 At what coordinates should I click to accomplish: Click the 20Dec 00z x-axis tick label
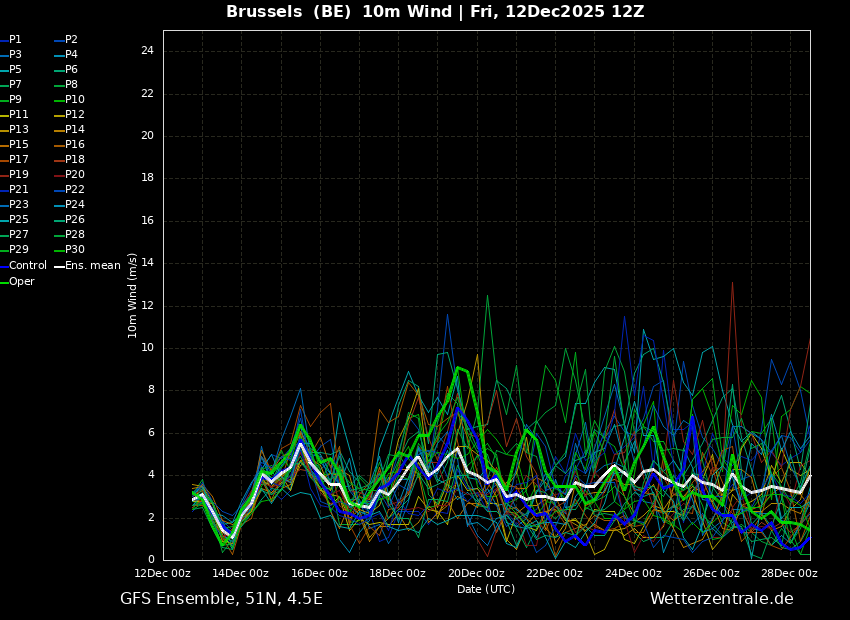point(476,574)
